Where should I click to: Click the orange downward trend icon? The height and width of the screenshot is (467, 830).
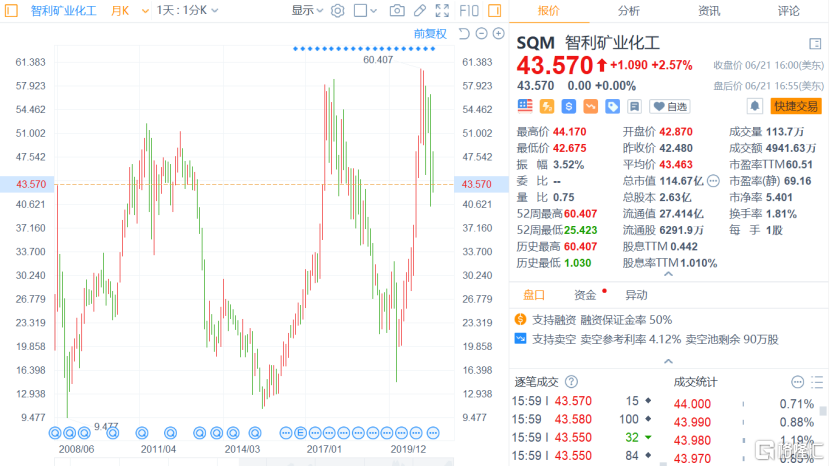(x=590, y=106)
